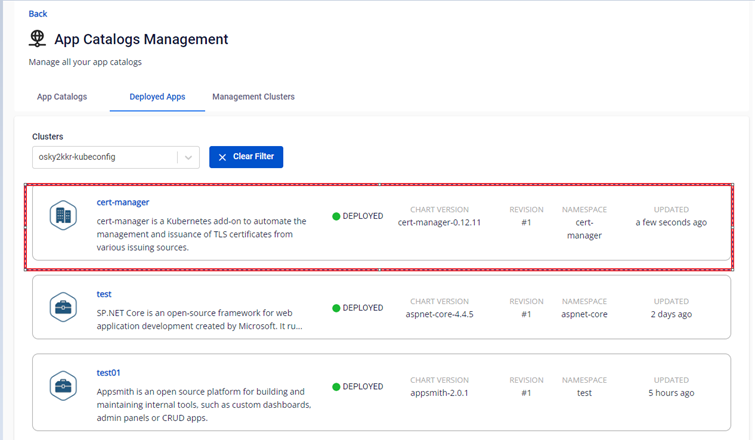This screenshot has width=755, height=440.
Task: Click the X icon in Clear Filter button
Action: (222, 157)
